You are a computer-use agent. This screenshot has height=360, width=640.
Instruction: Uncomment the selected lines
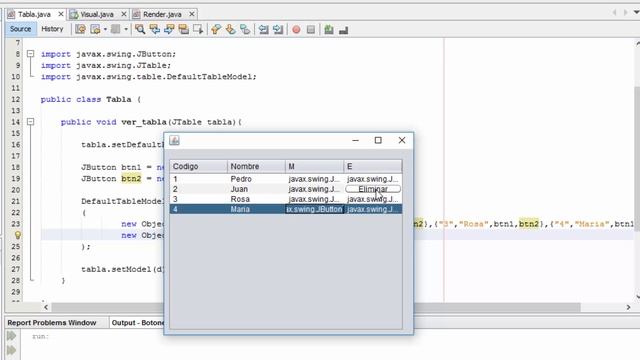click(344, 29)
